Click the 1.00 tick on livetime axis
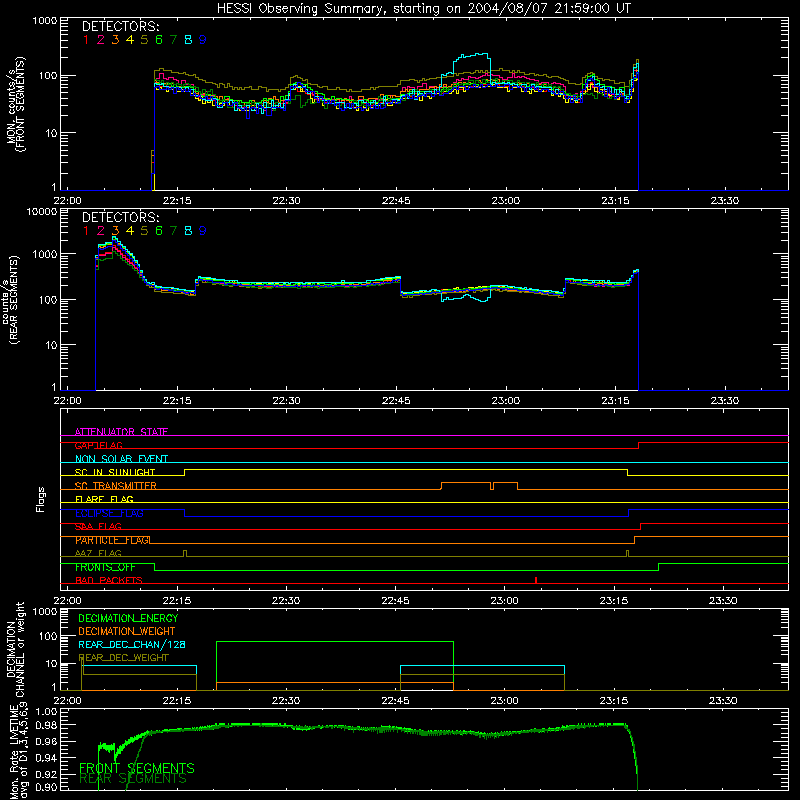800x800 pixels. coord(47,712)
